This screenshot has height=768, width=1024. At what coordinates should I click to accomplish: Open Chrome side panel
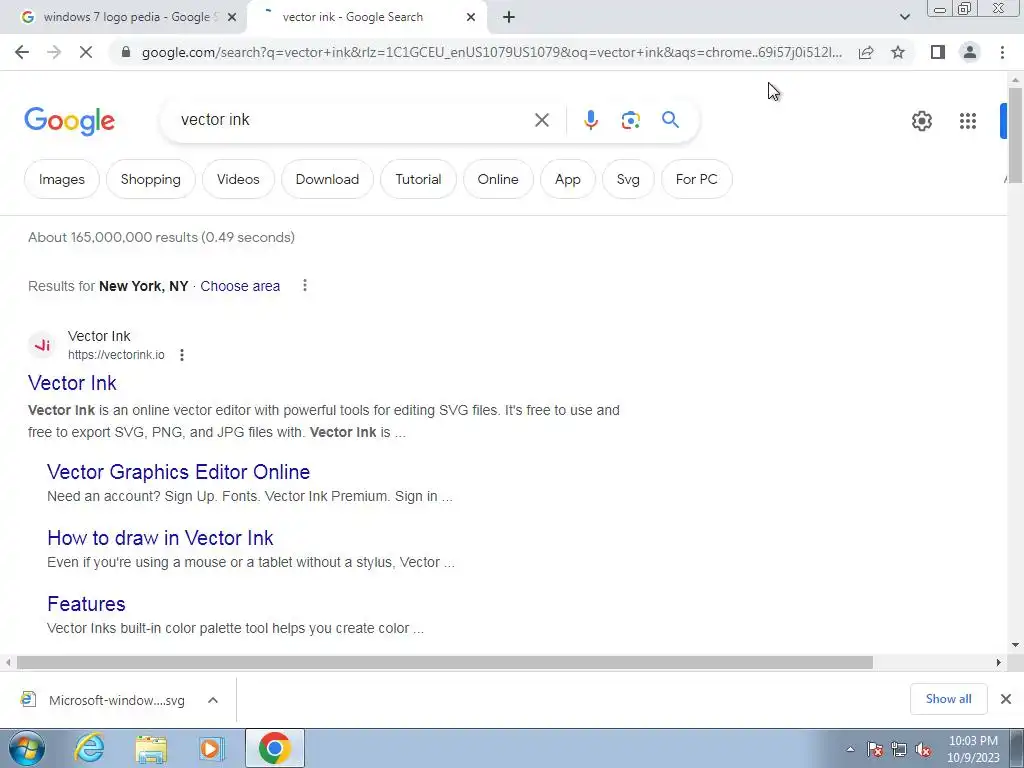(938, 52)
